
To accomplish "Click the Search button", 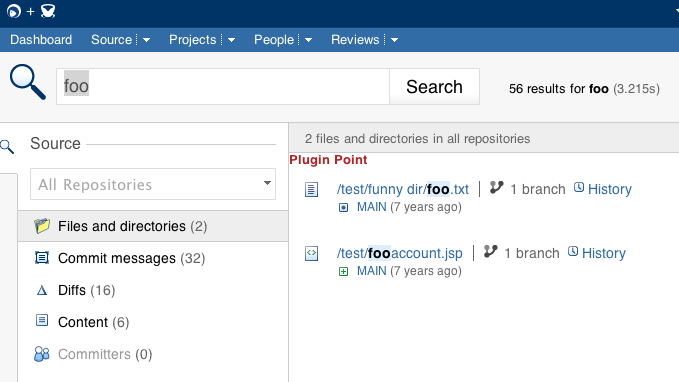I will coord(434,87).
